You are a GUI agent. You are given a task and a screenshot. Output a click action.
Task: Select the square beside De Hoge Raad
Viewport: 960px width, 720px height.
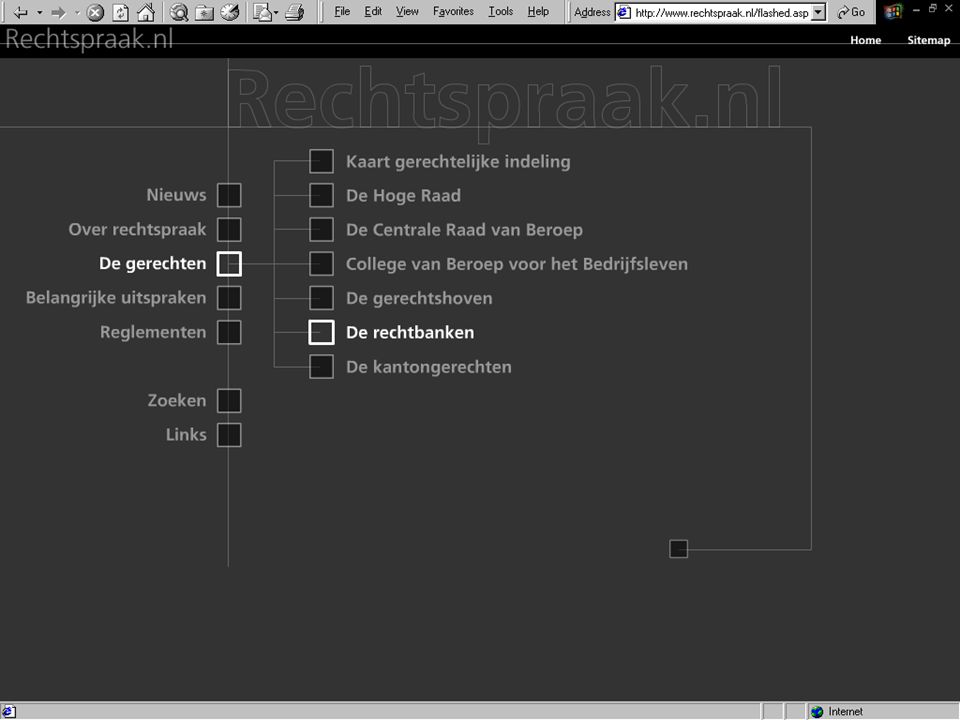click(x=321, y=196)
